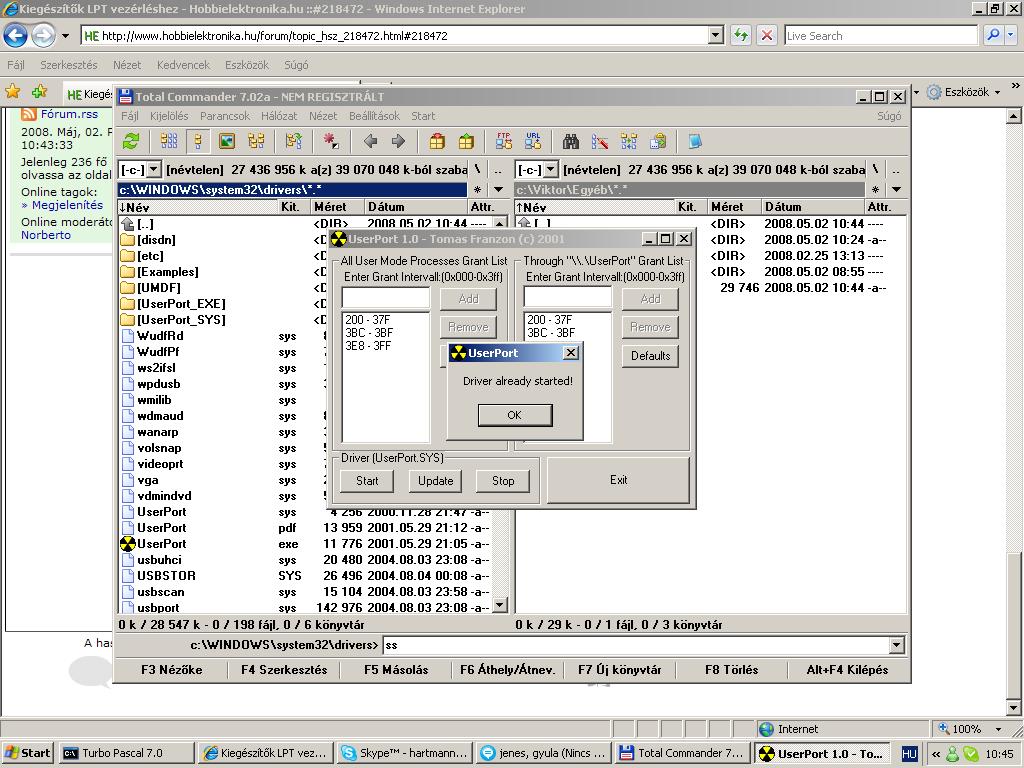Open left panel directory history arrow
The height and width of the screenshot is (768, 1024).
point(499,189)
